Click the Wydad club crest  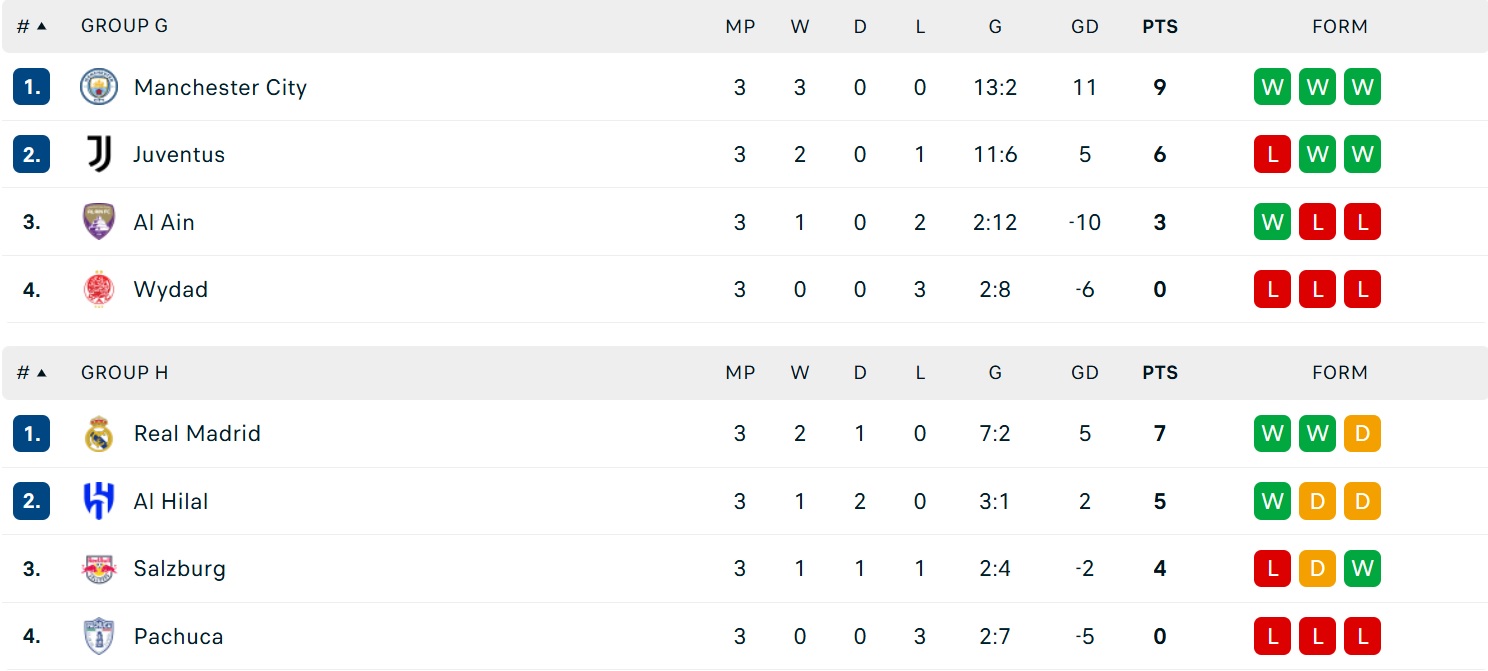point(99,289)
